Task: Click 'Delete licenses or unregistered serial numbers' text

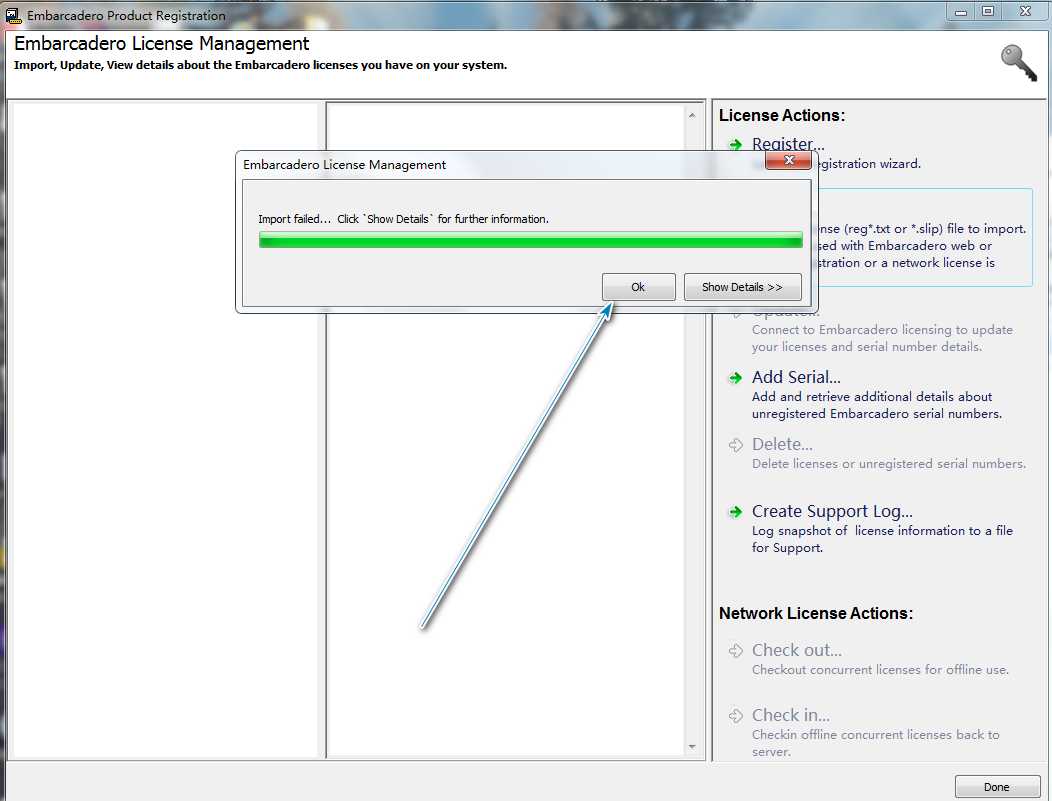Action: coord(888,464)
